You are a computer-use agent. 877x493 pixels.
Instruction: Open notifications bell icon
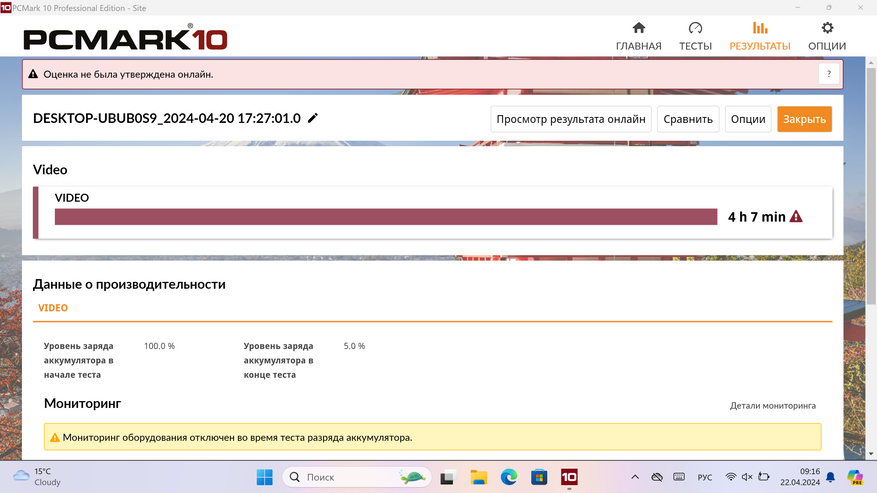click(x=831, y=477)
